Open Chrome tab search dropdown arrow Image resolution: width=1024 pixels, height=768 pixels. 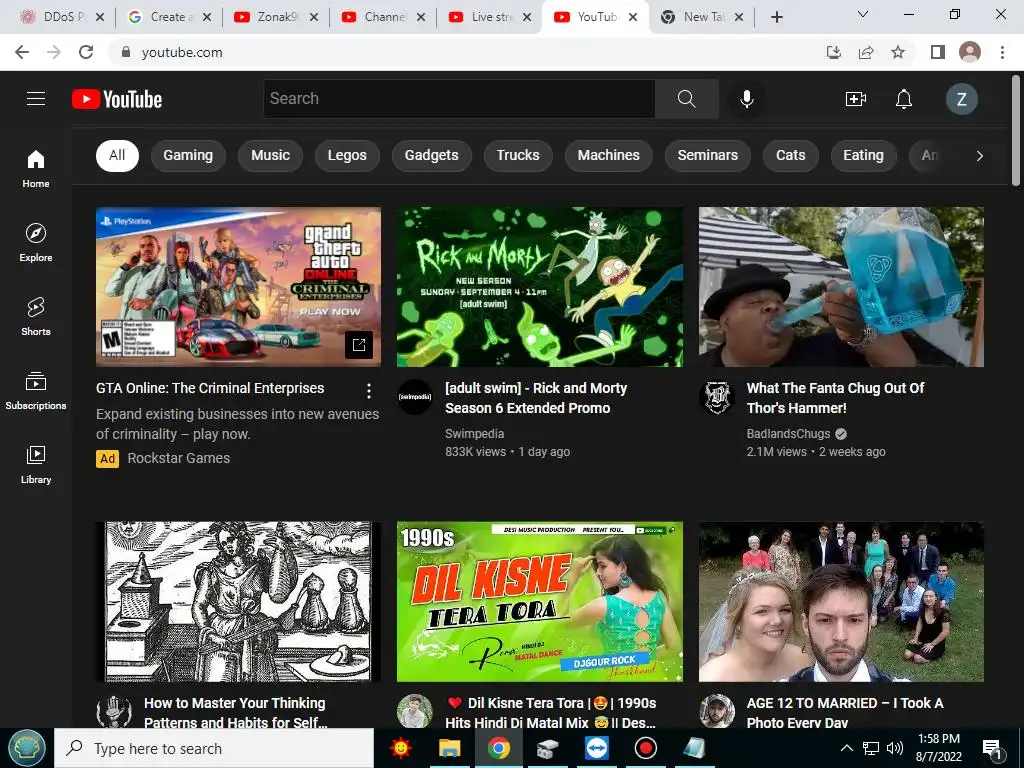(863, 14)
